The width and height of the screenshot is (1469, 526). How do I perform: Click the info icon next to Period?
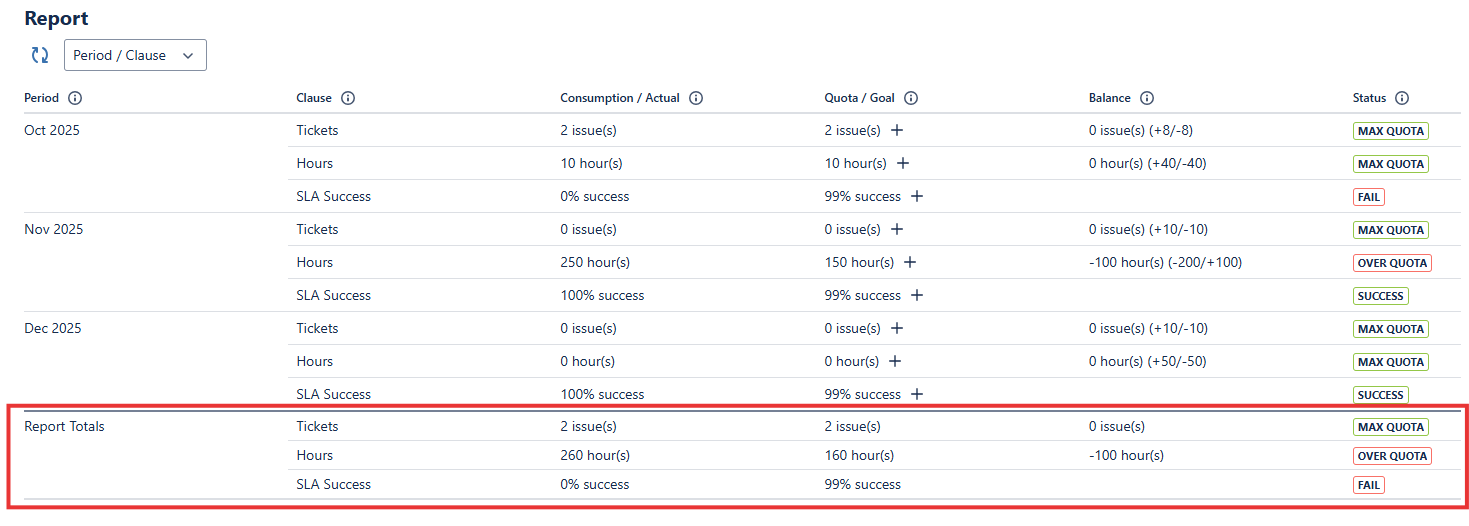point(75,98)
